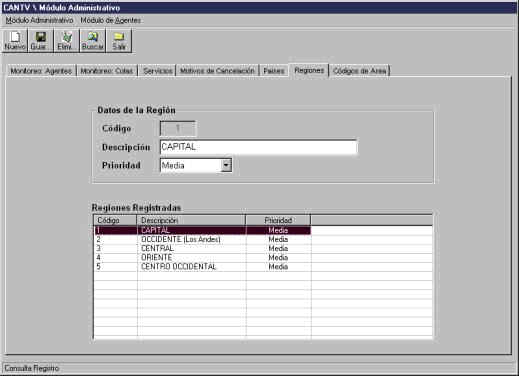Click the Prioridad column header
519x376 pixels.
[x=278, y=220]
